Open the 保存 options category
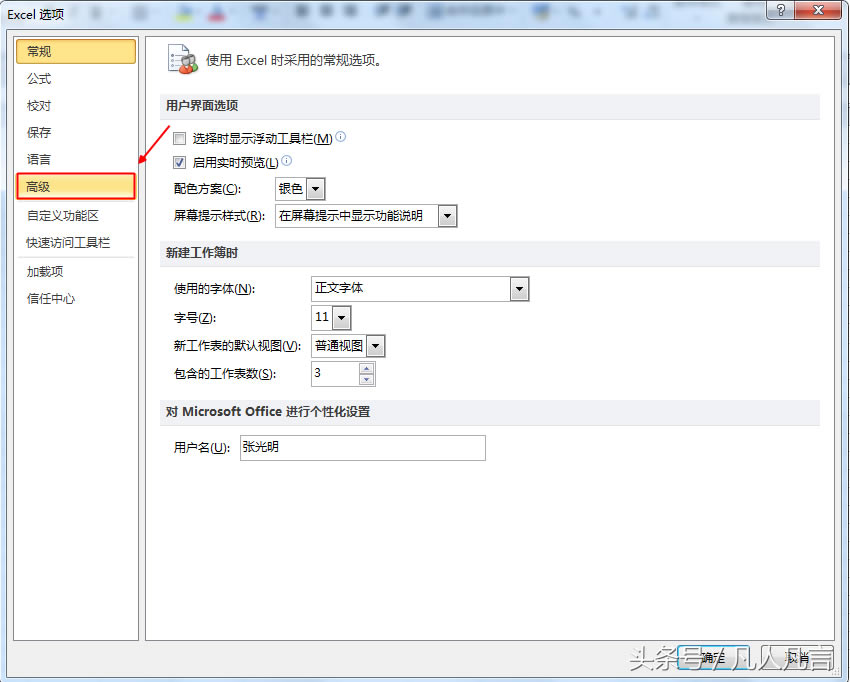The image size is (850, 682). coord(76,132)
